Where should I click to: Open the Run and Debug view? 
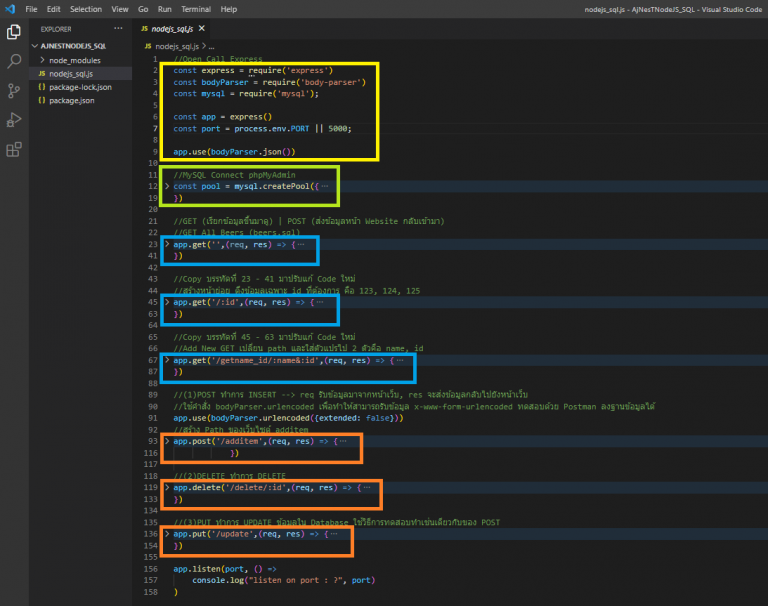[14, 120]
